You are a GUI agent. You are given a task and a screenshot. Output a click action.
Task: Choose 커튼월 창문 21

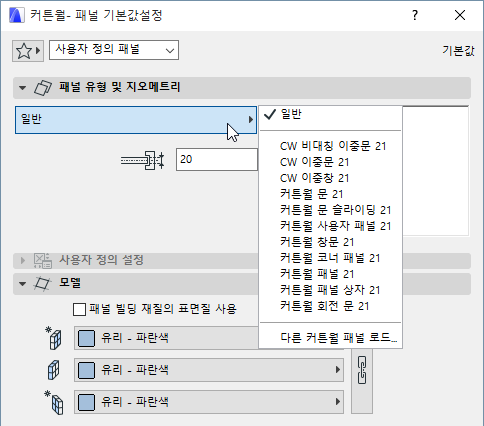click(330, 242)
